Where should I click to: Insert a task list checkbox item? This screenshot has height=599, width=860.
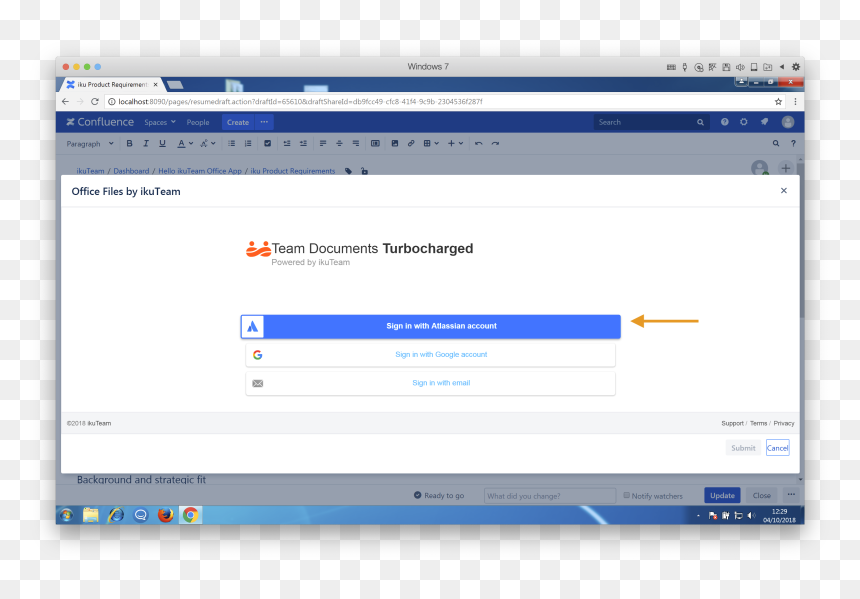(268, 144)
